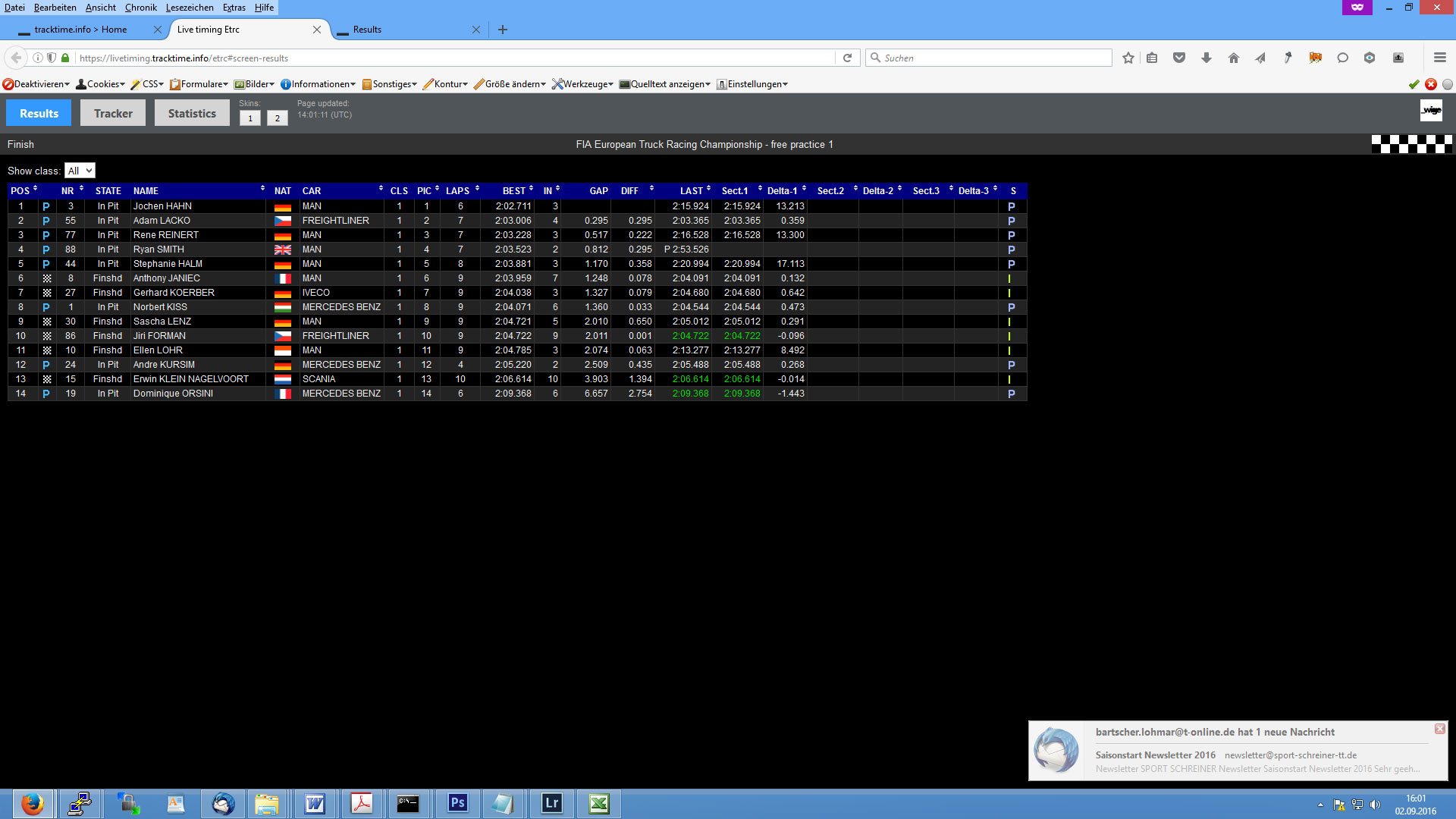
Task: Close the Live timing Etrc tab
Action: (x=317, y=30)
